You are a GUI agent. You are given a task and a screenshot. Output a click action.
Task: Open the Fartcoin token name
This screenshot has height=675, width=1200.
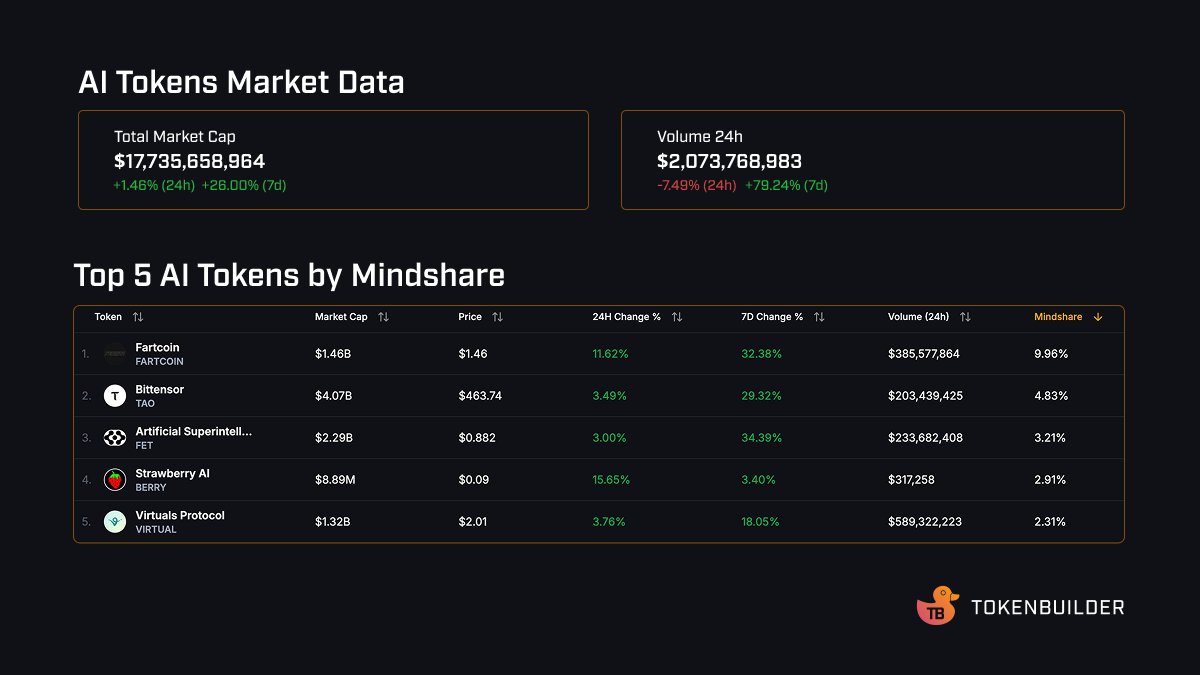157,347
